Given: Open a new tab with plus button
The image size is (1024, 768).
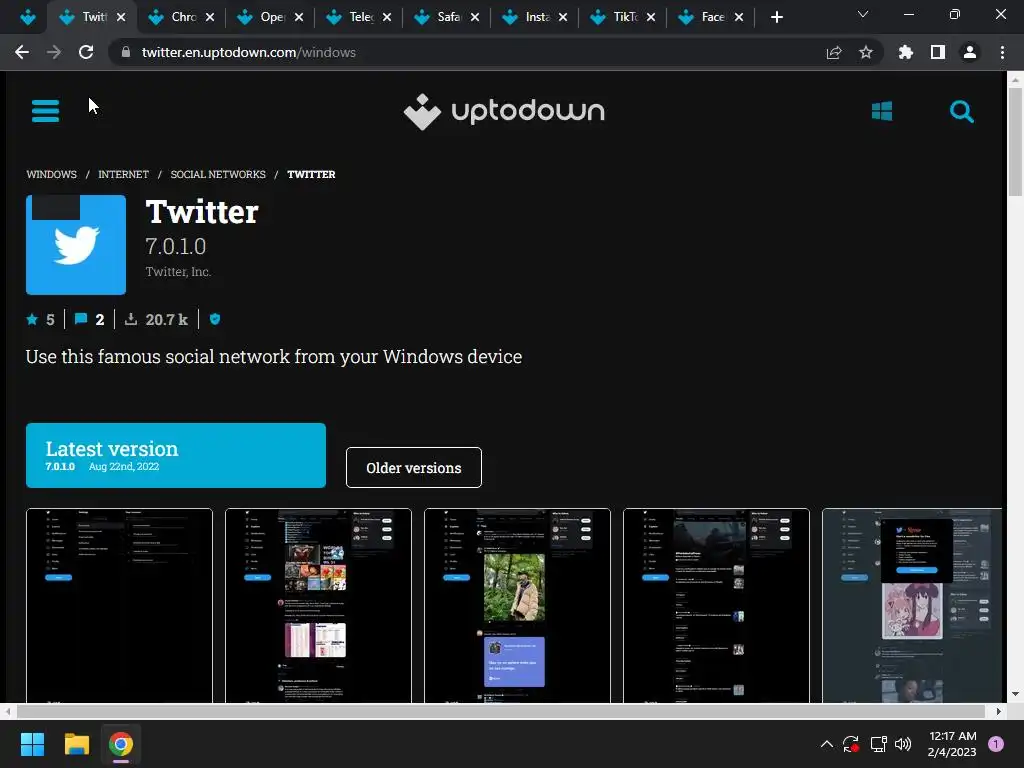Looking at the screenshot, I should pos(776,17).
